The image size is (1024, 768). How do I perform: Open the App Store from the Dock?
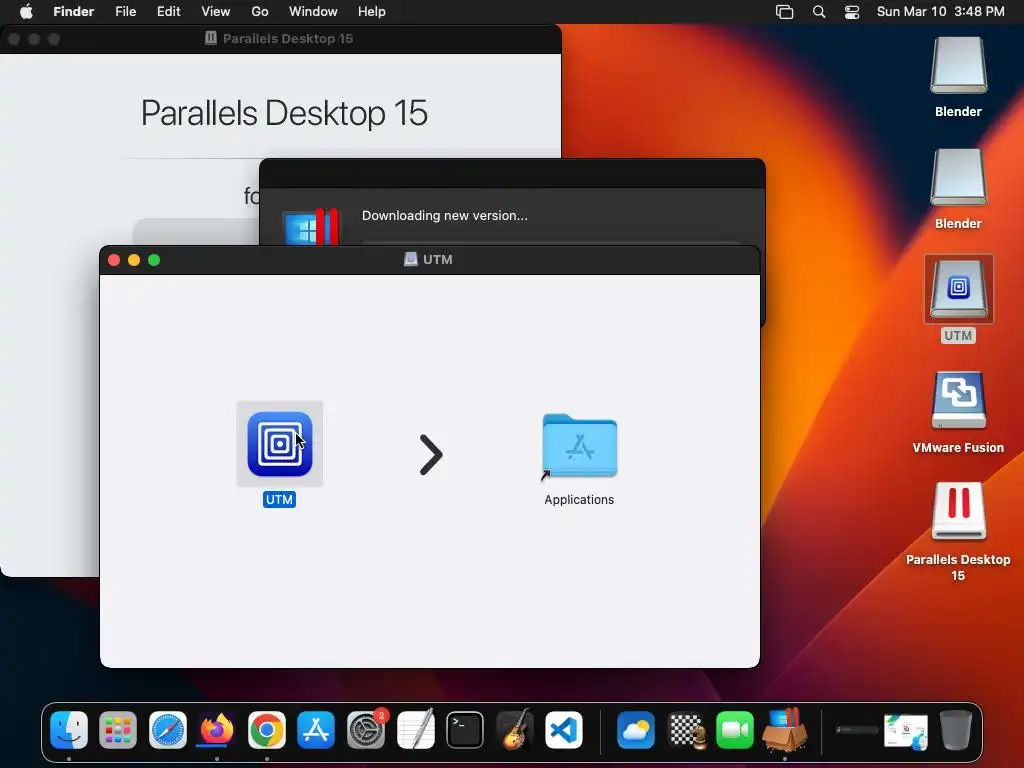click(316, 730)
